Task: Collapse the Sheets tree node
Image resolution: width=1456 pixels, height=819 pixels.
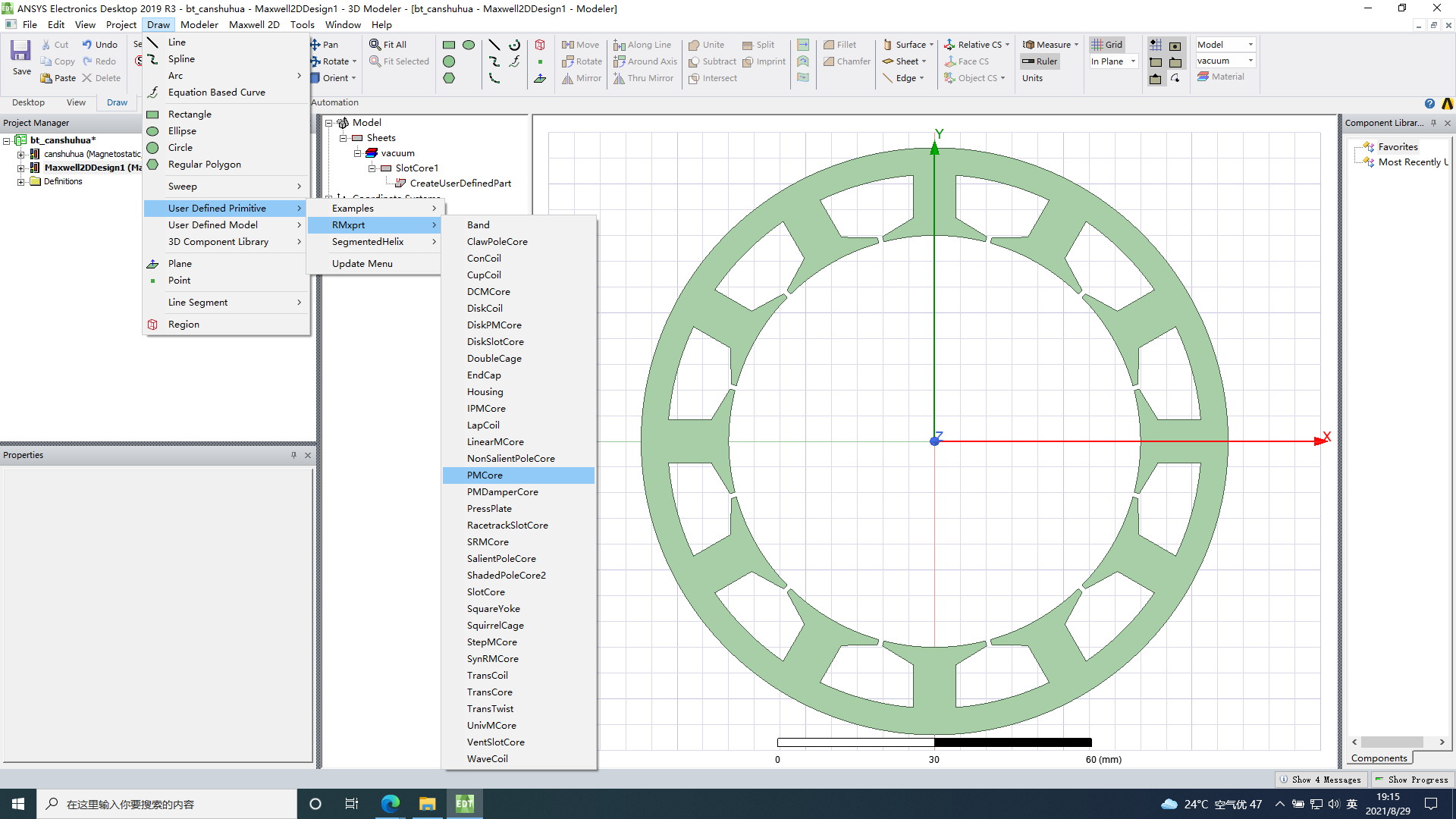Action: (x=344, y=138)
